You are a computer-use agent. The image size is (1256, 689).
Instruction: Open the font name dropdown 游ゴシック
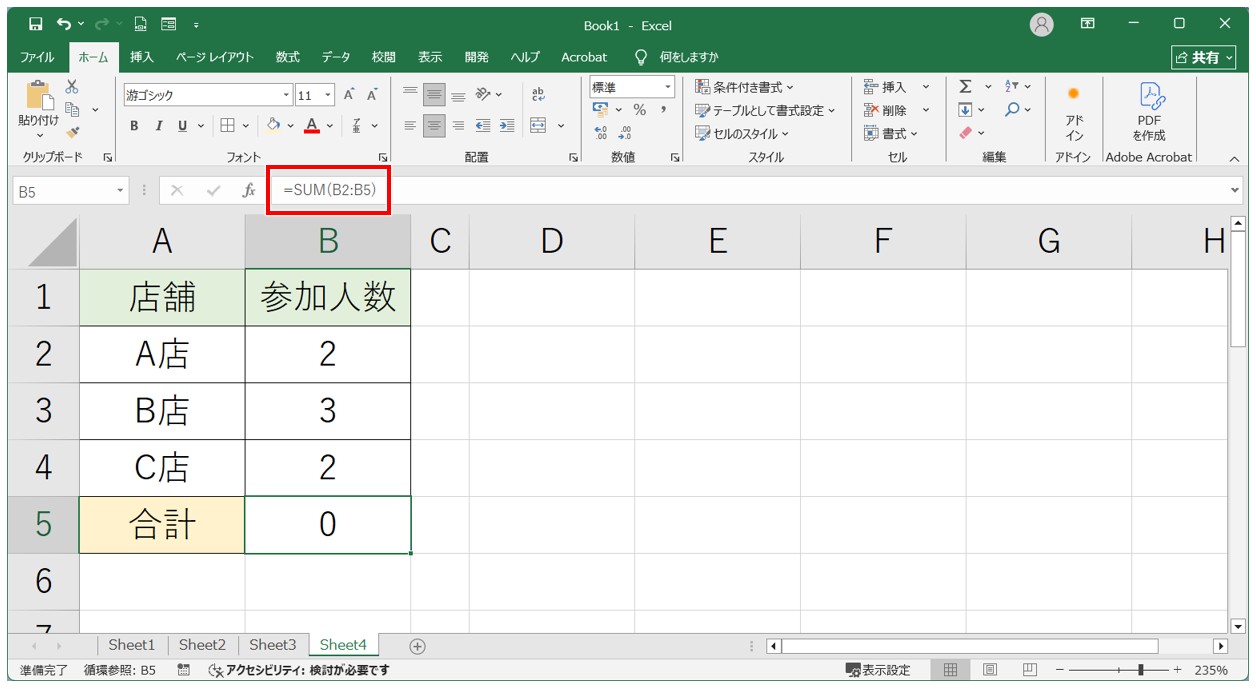(x=287, y=95)
